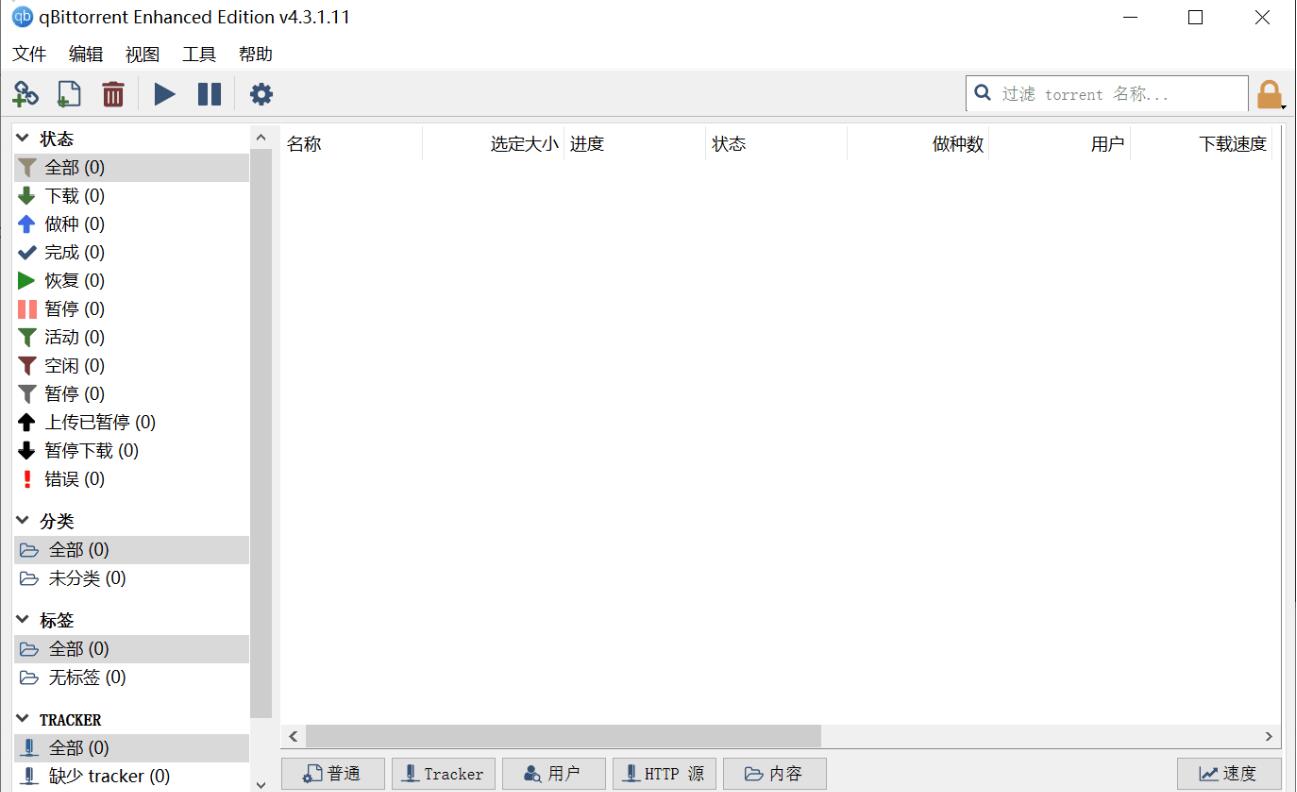Select 未分类 (0) category
1297x792 pixels.
(131, 578)
